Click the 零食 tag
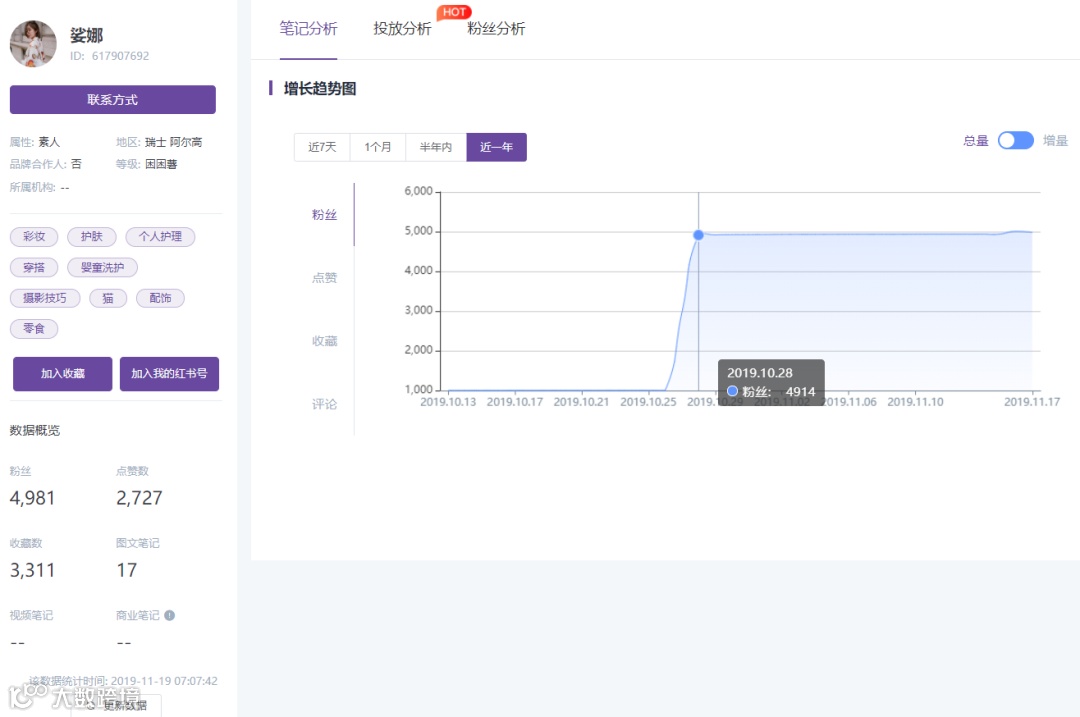The width and height of the screenshot is (1080, 717). coord(34,329)
